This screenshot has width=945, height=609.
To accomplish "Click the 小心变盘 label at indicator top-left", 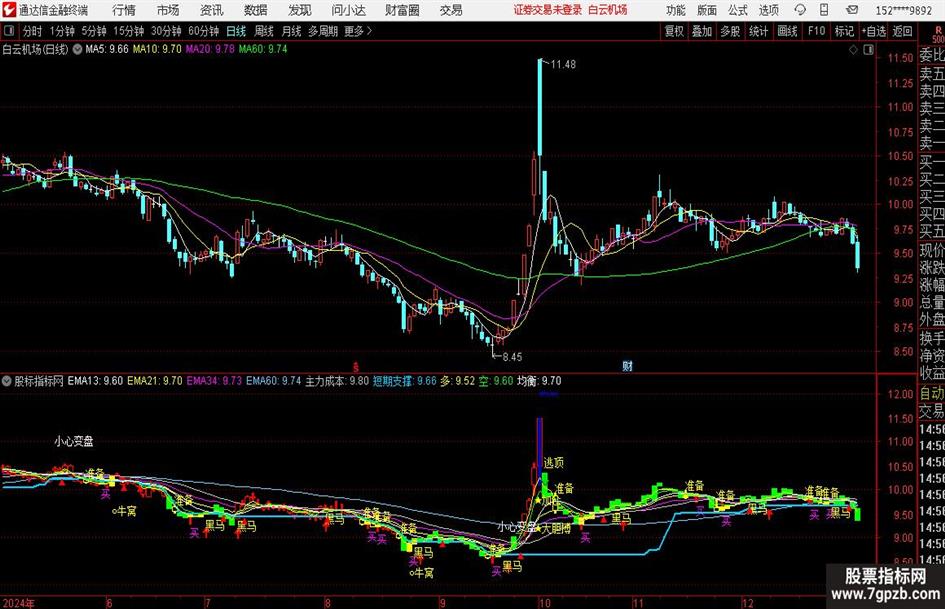I will coord(74,441).
